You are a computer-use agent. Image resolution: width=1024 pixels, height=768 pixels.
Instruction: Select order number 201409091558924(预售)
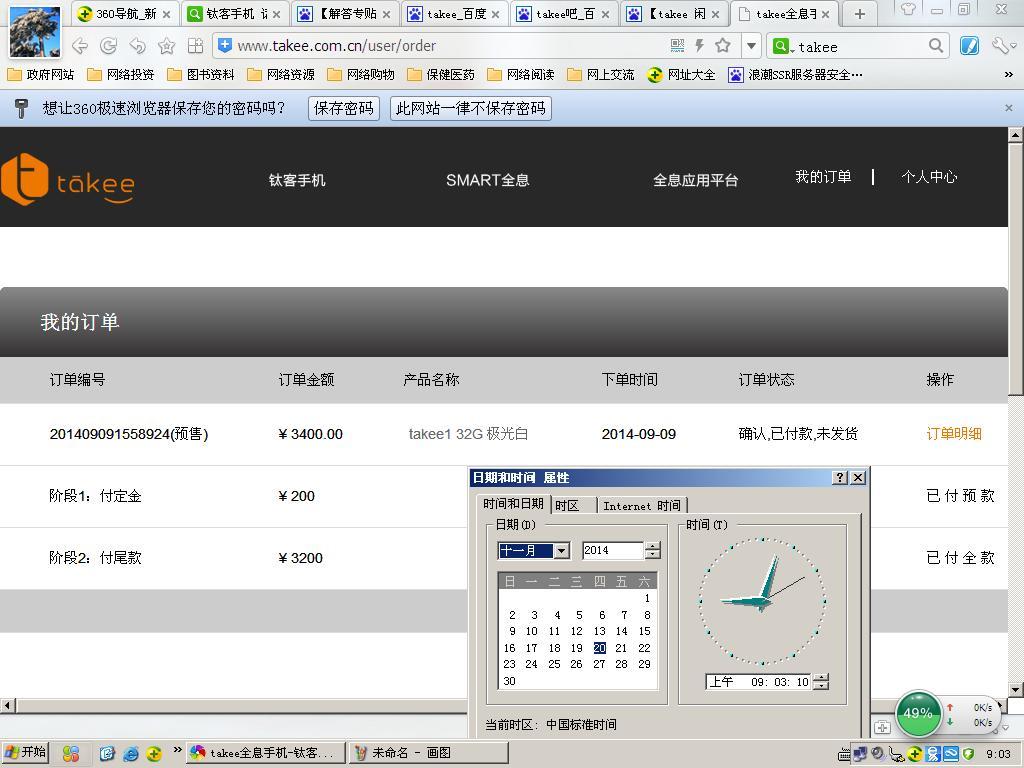(x=129, y=434)
